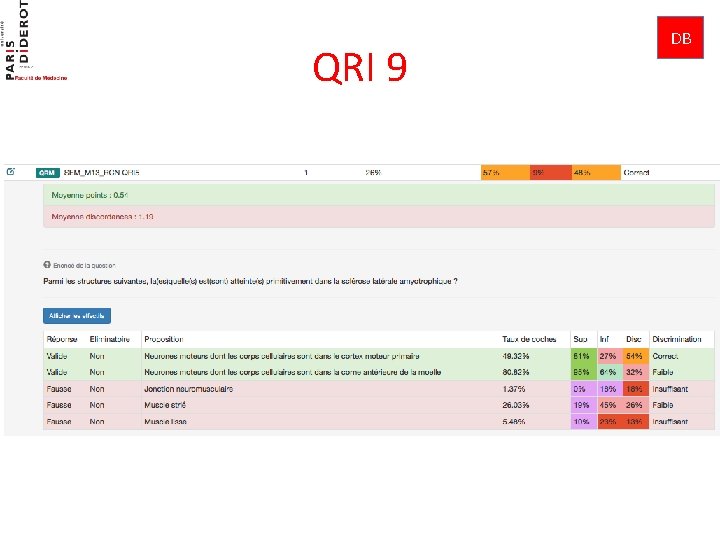Click the 26% value in the QRM row

373,173
